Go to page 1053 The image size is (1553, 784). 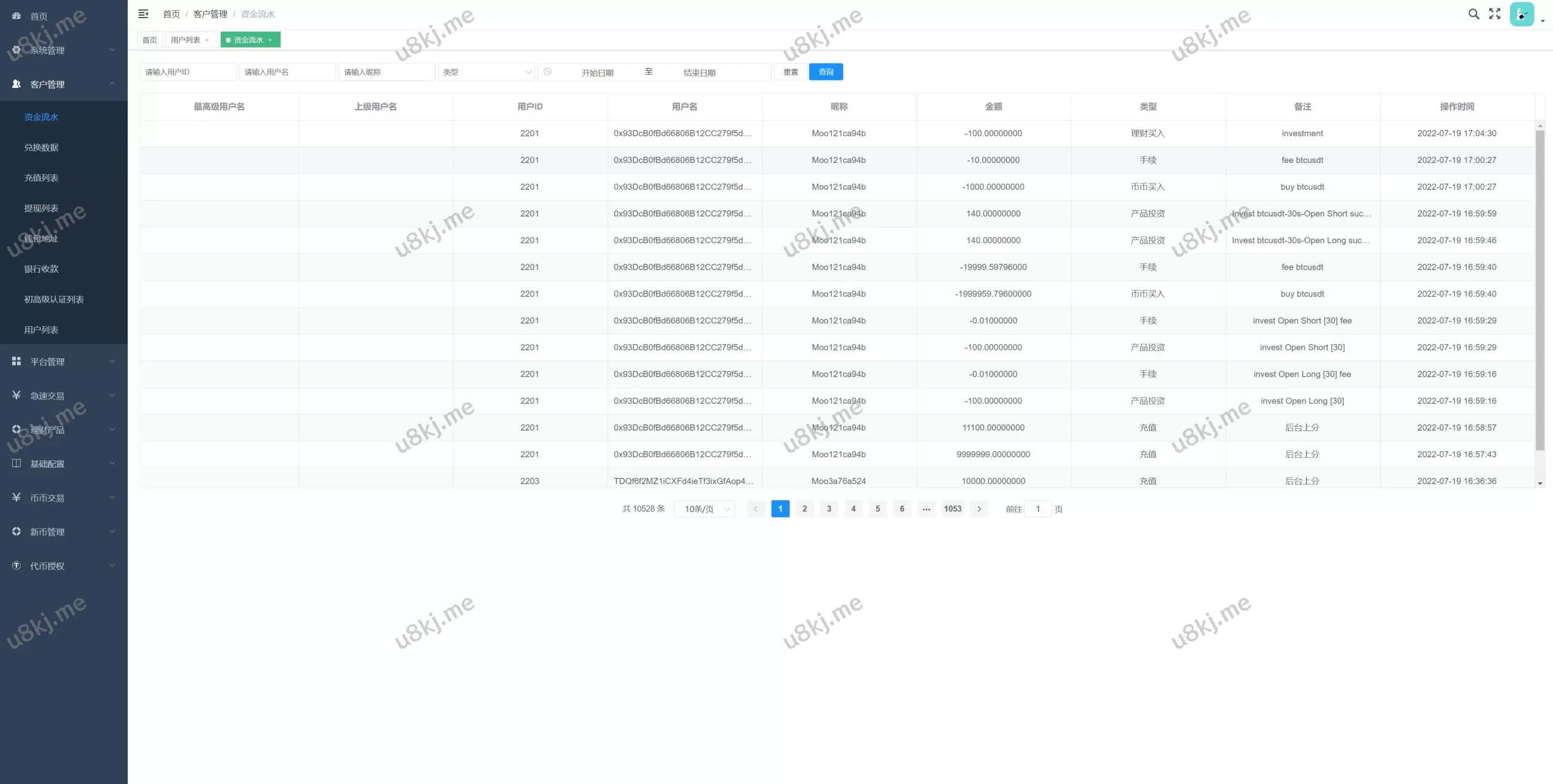(952, 509)
